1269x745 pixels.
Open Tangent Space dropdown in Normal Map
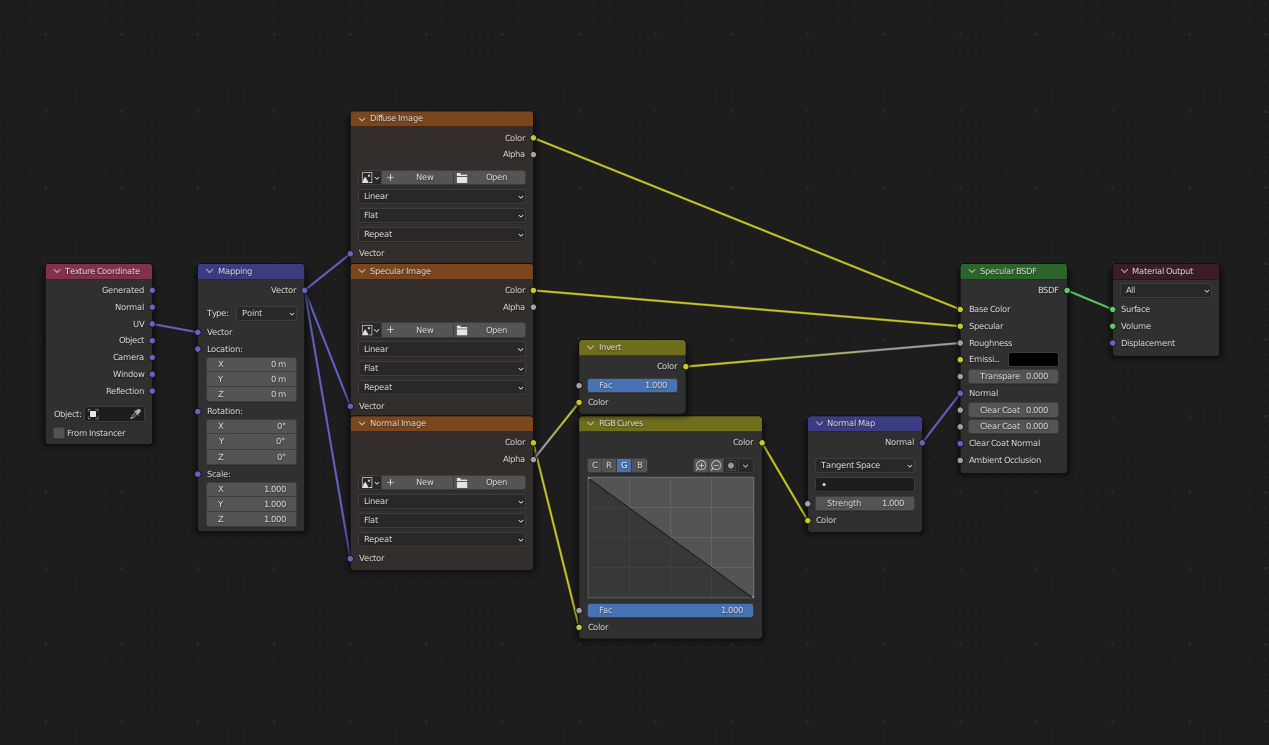(x=865, y=465)
